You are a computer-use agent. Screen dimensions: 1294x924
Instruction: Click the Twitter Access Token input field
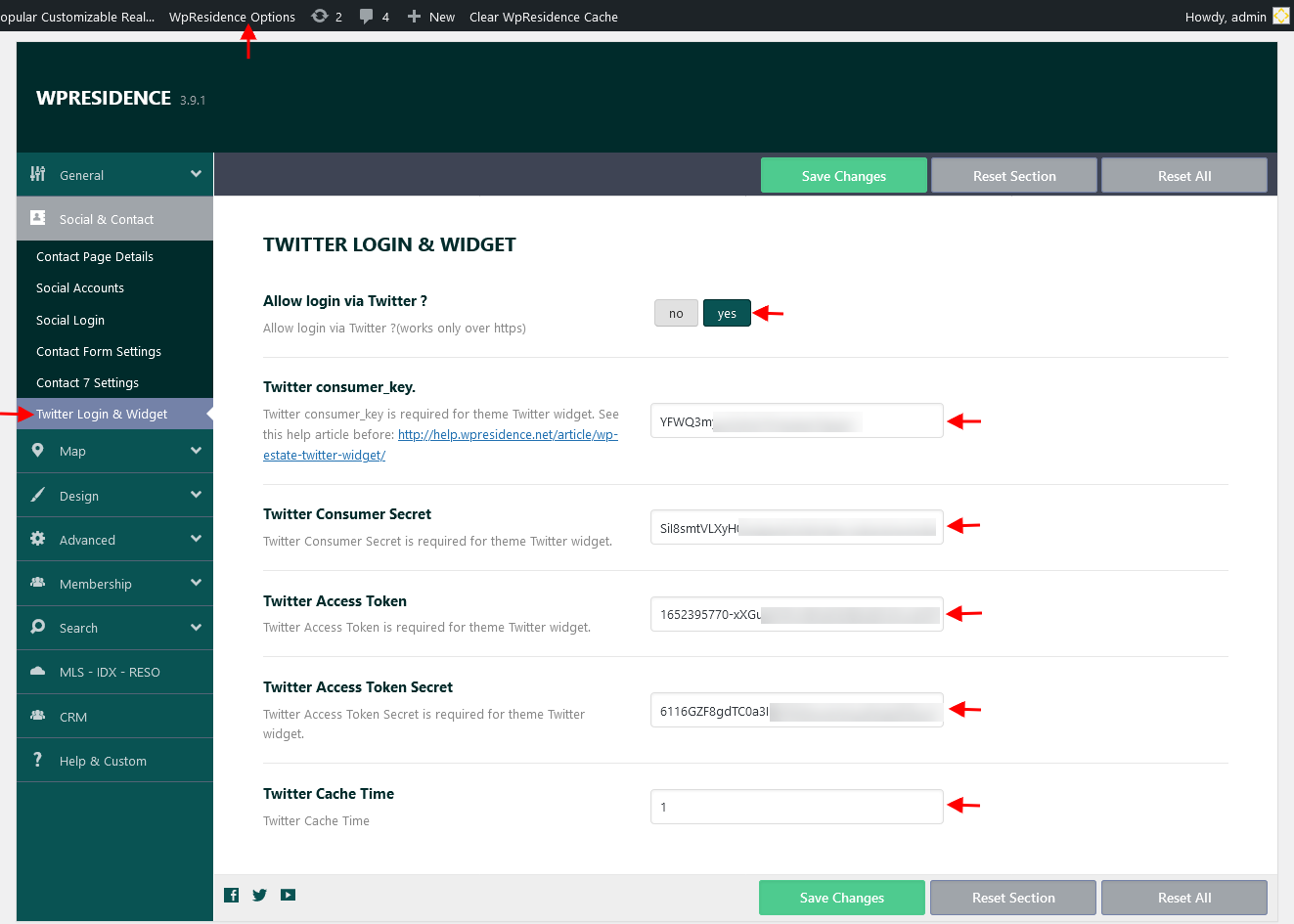[797, 614]
